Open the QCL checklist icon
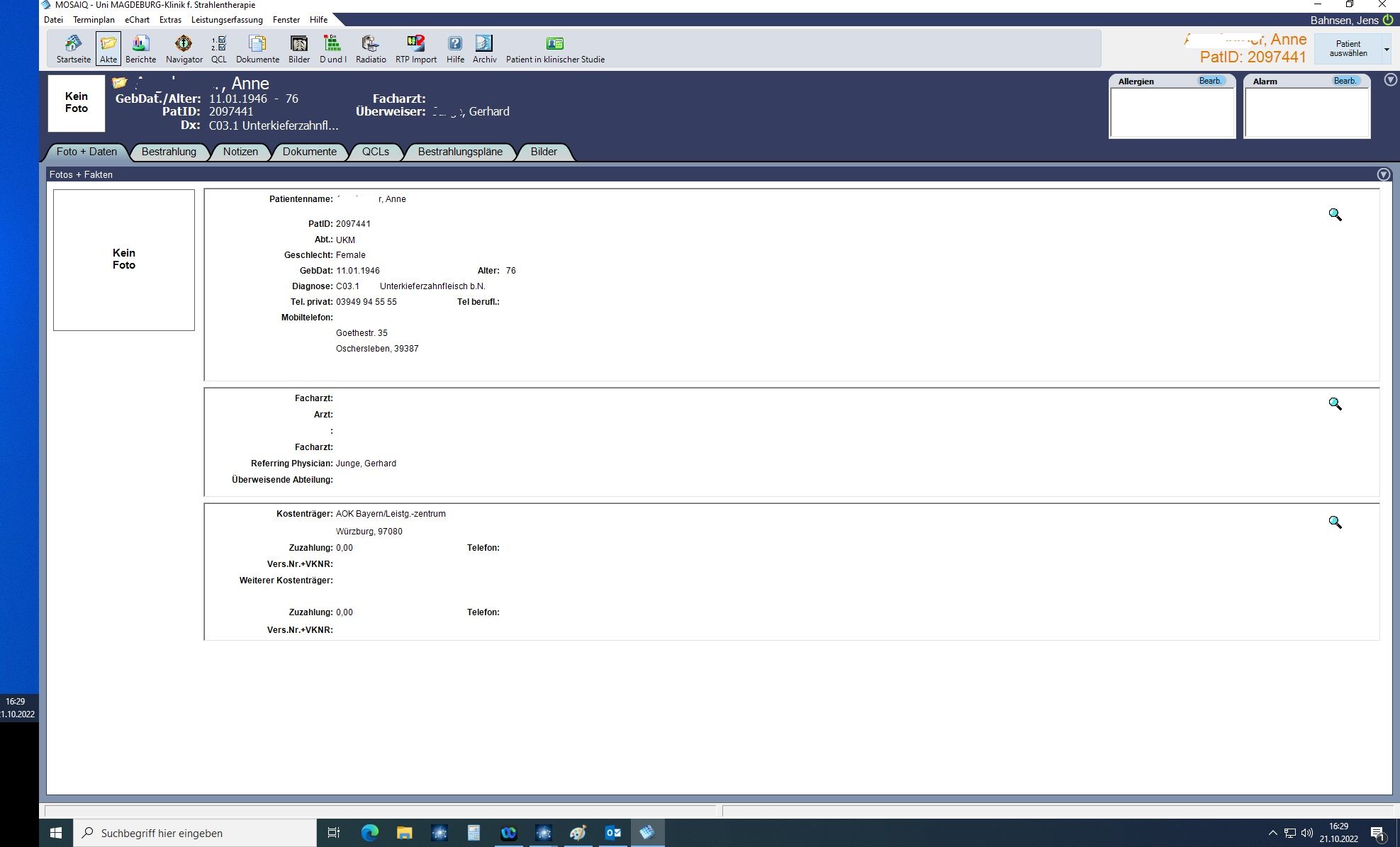 (219, 48)
